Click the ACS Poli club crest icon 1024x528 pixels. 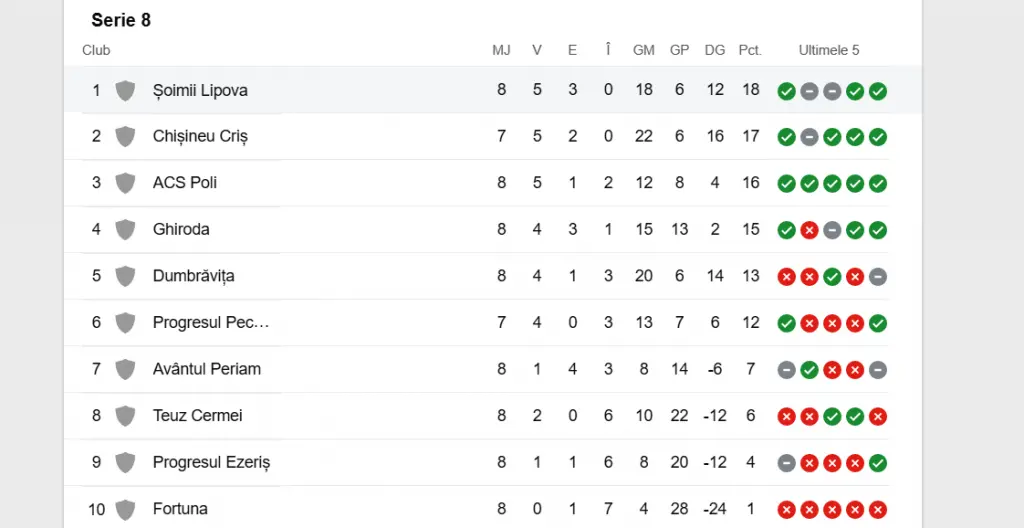(125, 183)
